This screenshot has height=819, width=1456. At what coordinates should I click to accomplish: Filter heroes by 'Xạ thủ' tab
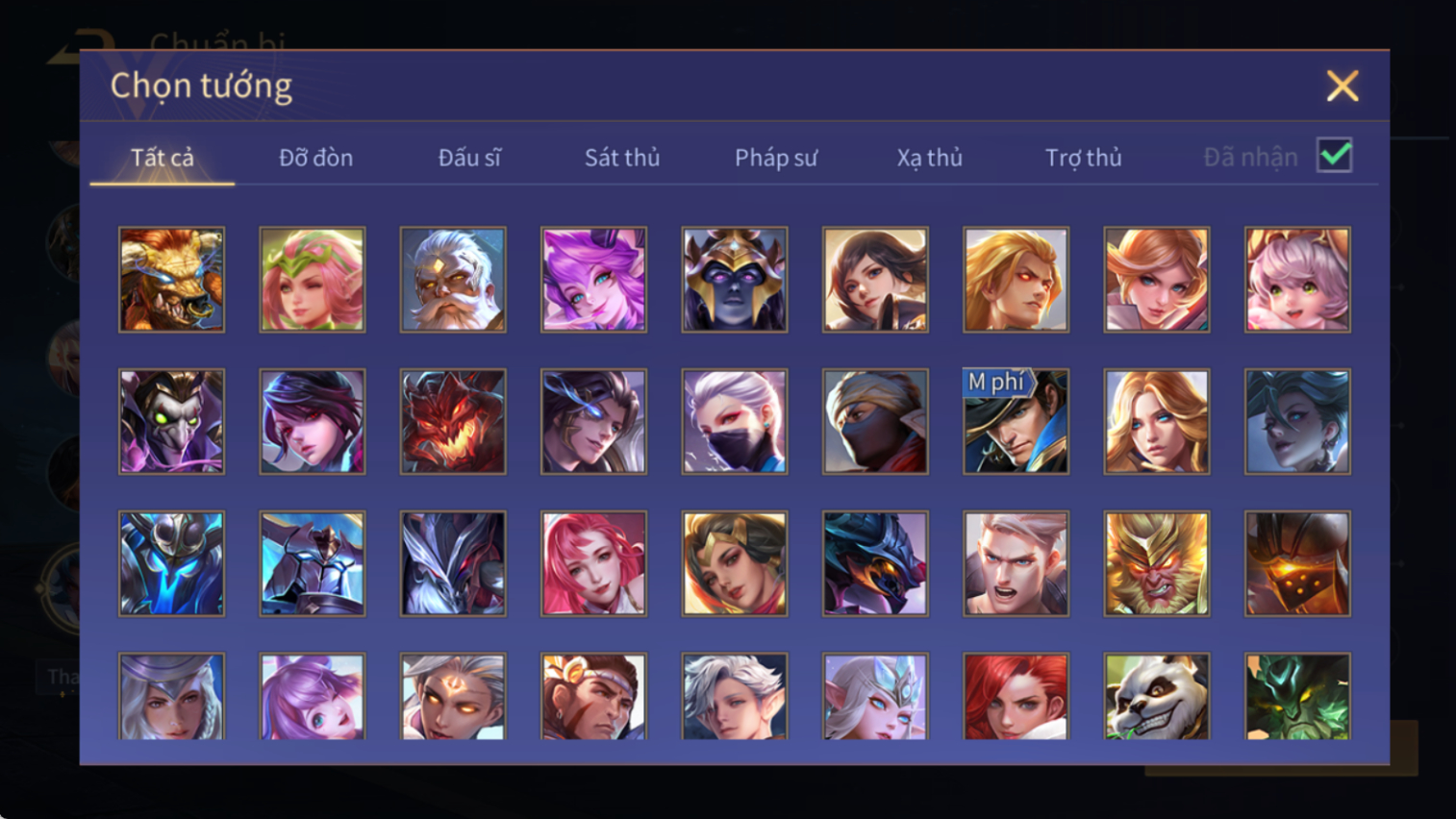(x=929, y=158)
